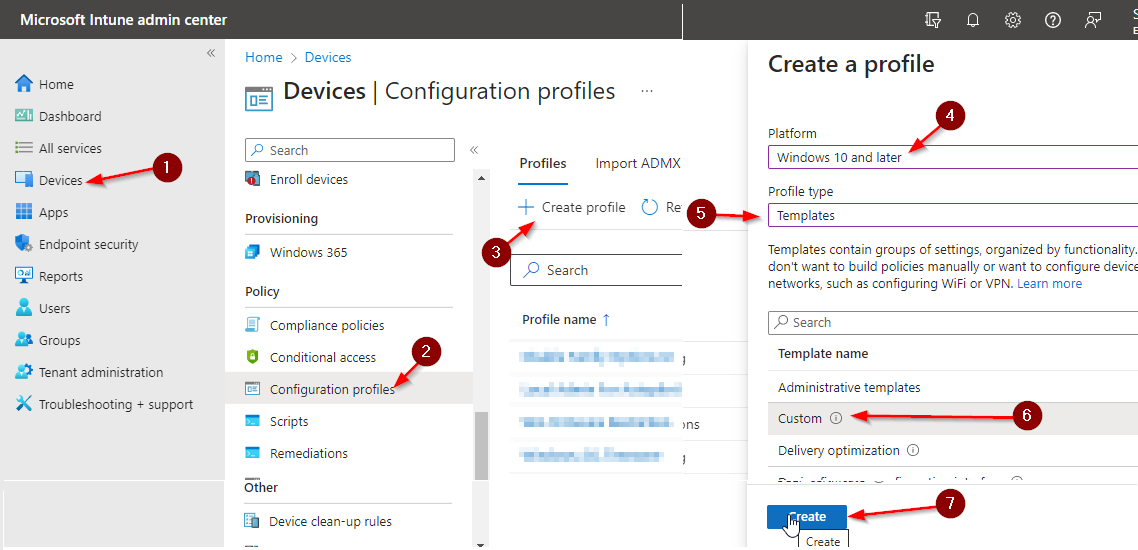
Task: Open Groups in the left navigation
Action: (x=48, y=340)
